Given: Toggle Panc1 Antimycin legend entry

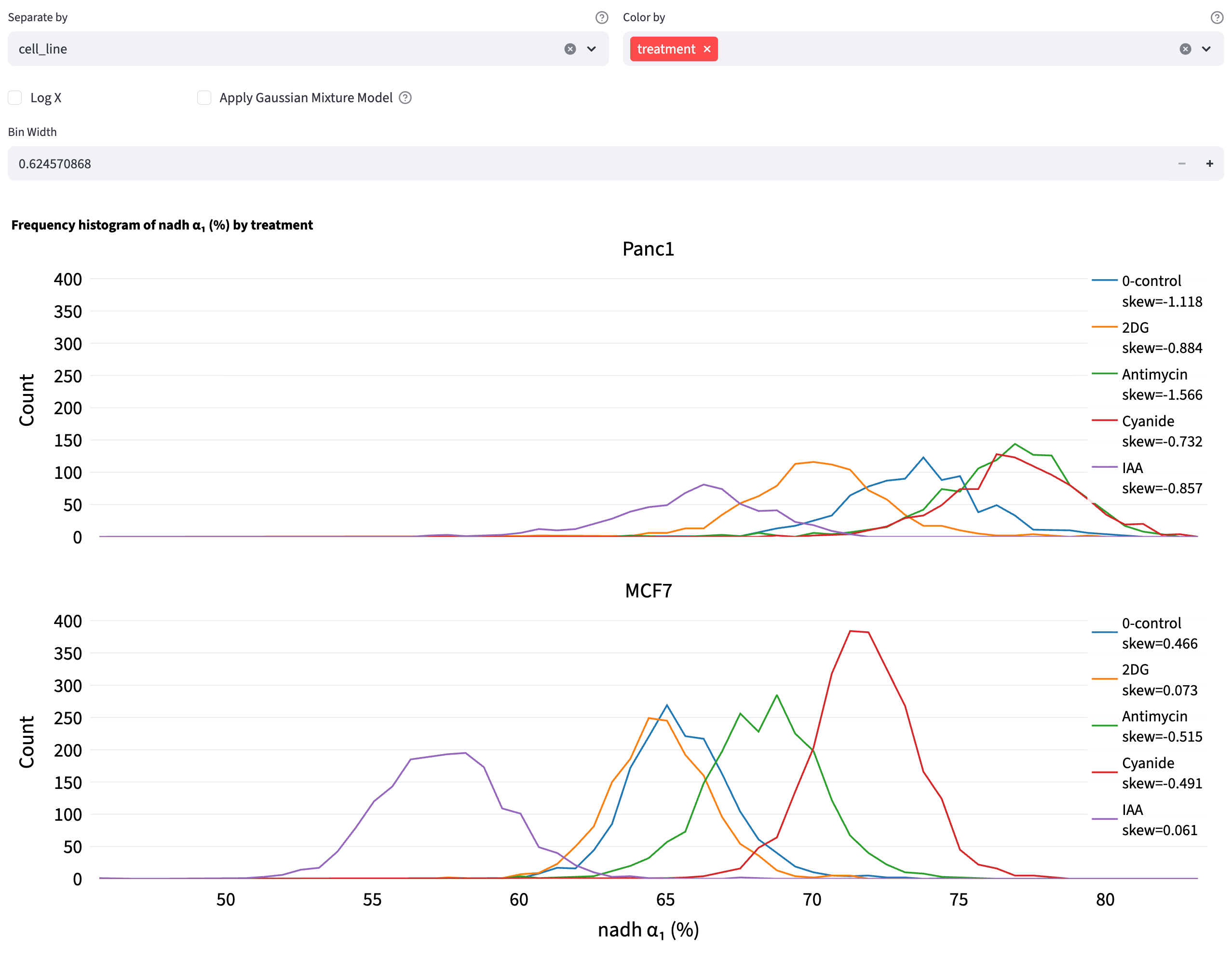Looking at the screenshot, I should pos(1148,384).
